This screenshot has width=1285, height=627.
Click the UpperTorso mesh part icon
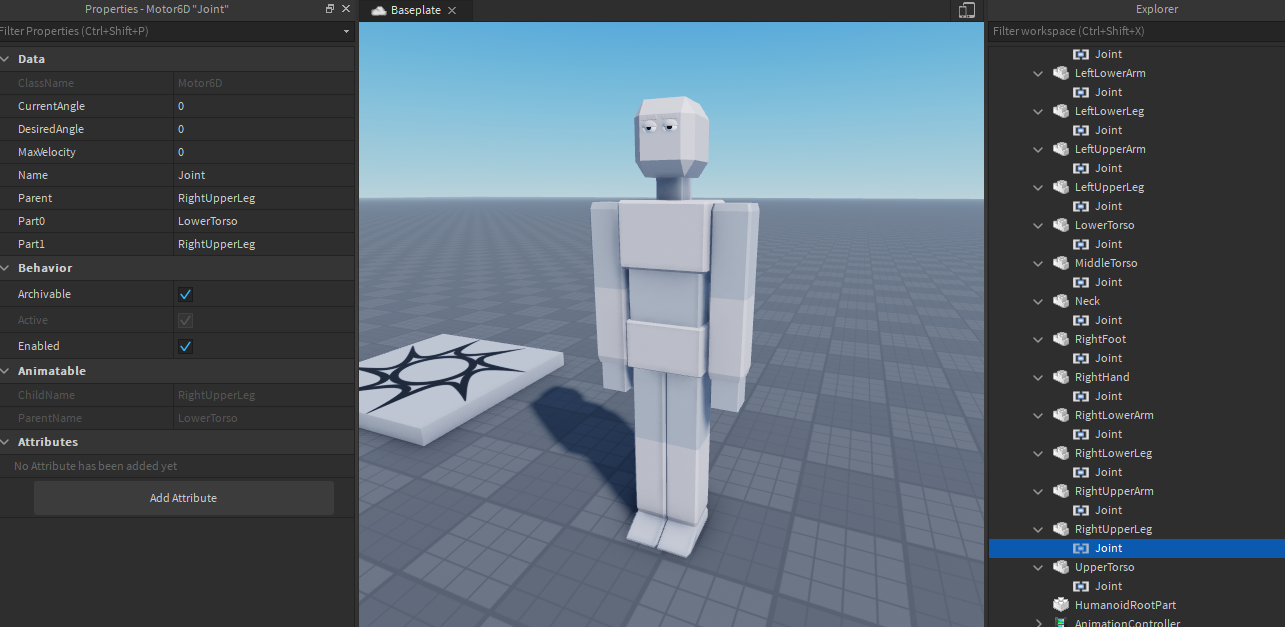[1061, 567]
